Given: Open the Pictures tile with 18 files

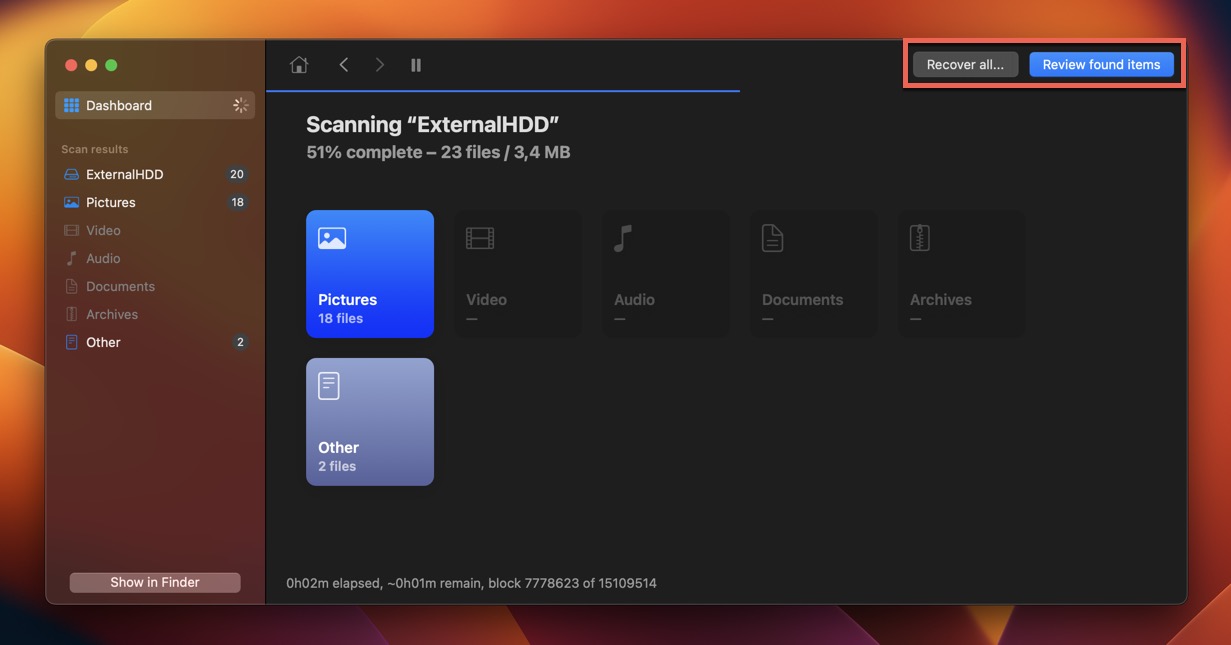Looking at the screenshot, I should [370, 274].
